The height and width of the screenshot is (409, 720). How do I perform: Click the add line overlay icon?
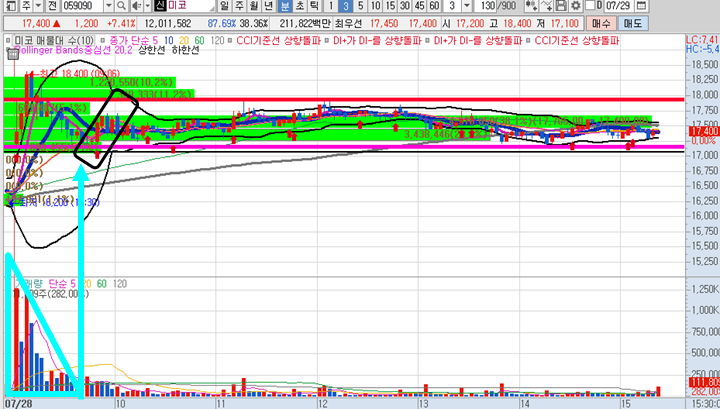click(x=546, y=6)
